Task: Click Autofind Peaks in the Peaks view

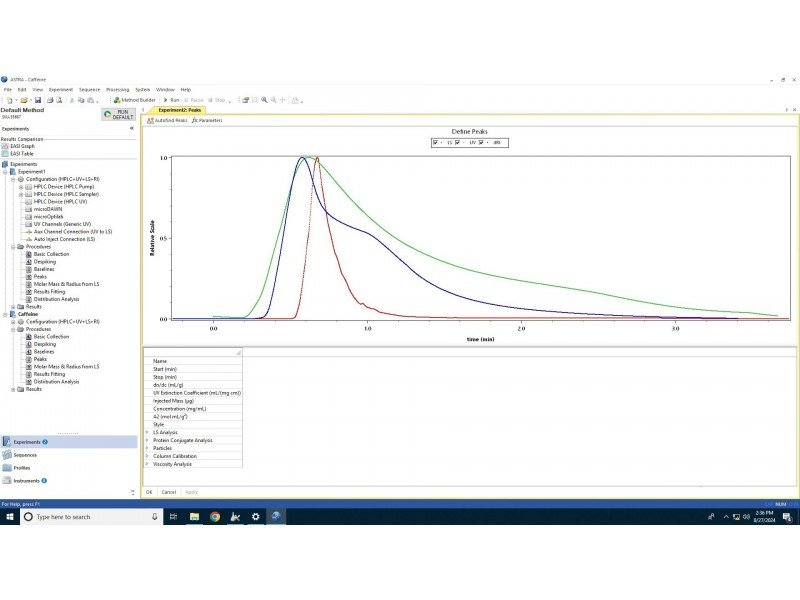Action: click(167, 120)
